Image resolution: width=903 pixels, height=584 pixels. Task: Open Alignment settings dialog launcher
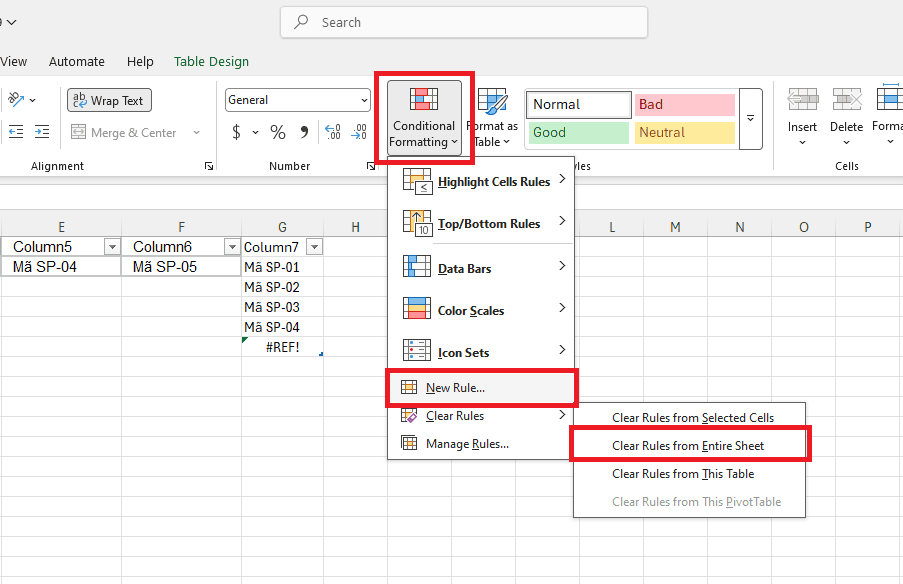pyautogui.click(x=208, y=166)
